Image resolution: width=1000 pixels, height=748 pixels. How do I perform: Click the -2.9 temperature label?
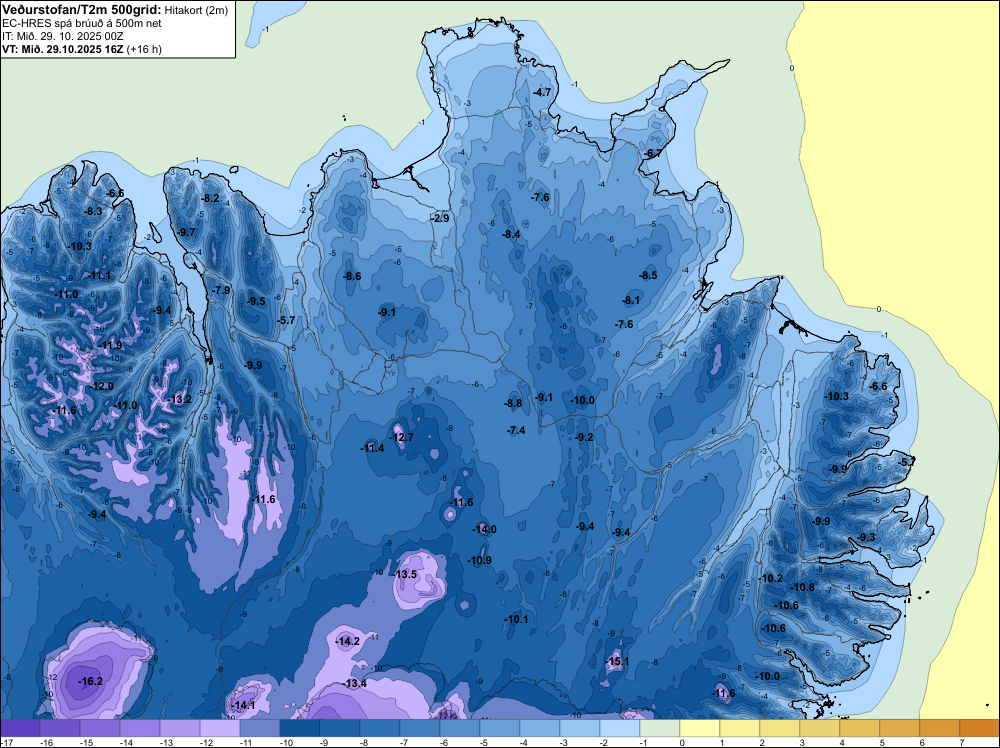440,218
